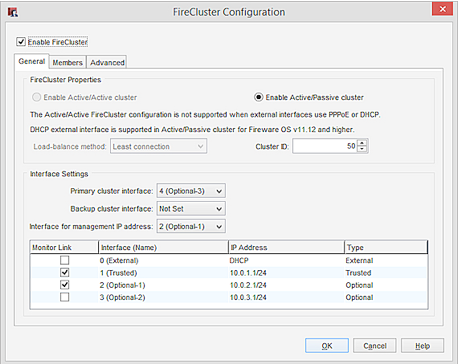Screen dimensions: 458x364
Task: Click the IP Address column header
Action: 287,247
